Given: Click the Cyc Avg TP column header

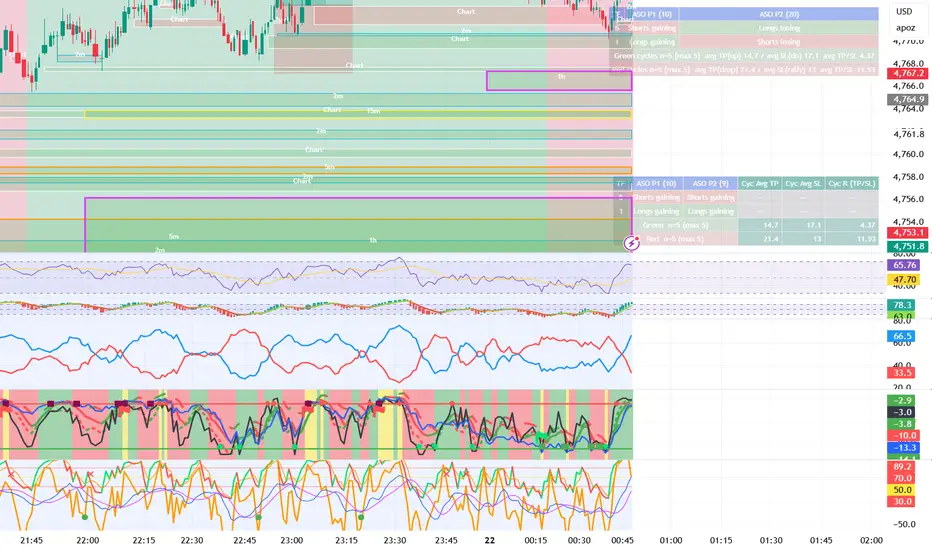Looking at the screenshot, I should coord(760,183).
